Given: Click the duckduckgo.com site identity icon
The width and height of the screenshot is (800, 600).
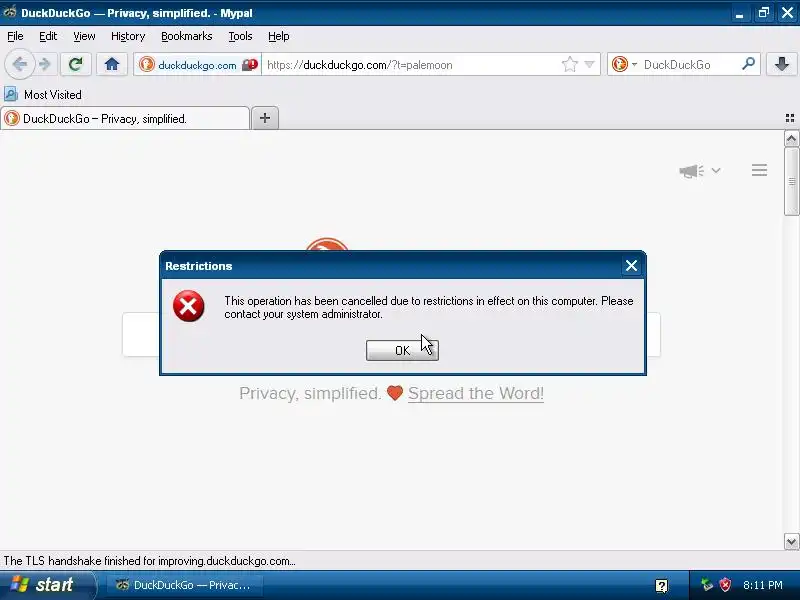Looking at the screenshot, I should 146,65.
